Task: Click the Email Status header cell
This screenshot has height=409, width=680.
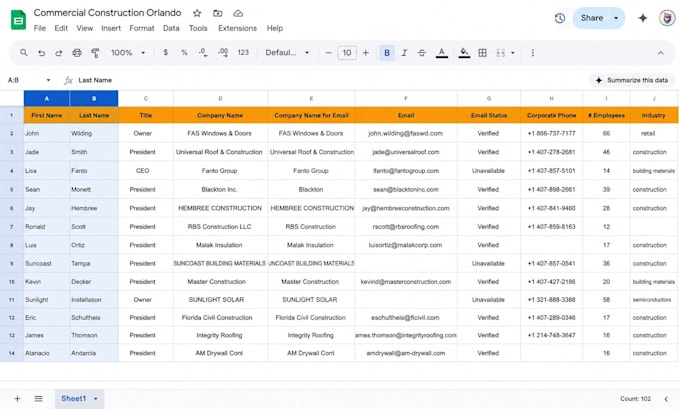Action: [489, 115]
